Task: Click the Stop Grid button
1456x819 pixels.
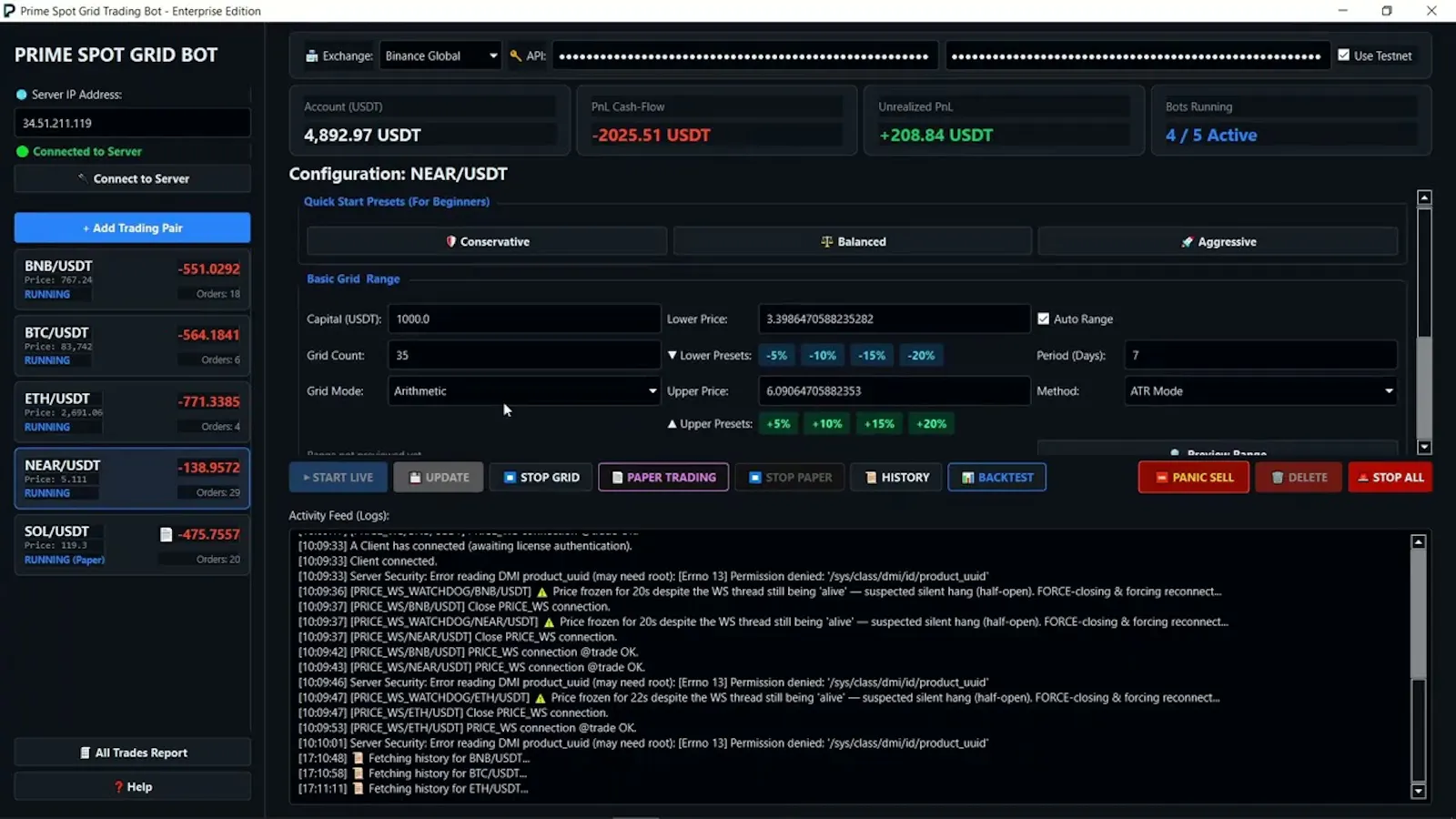Action: (541, 477)
